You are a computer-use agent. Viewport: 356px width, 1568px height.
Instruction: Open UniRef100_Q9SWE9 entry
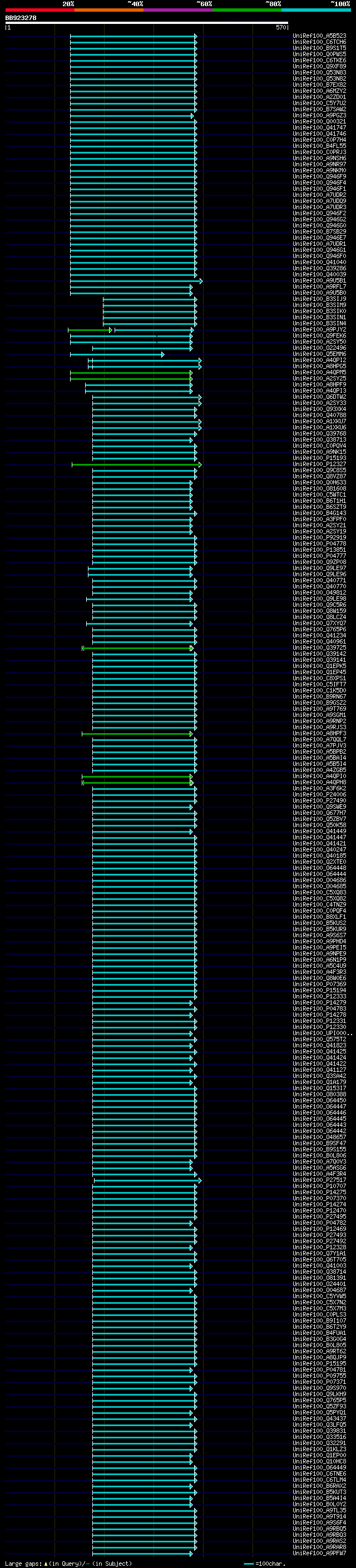point(319,807)
